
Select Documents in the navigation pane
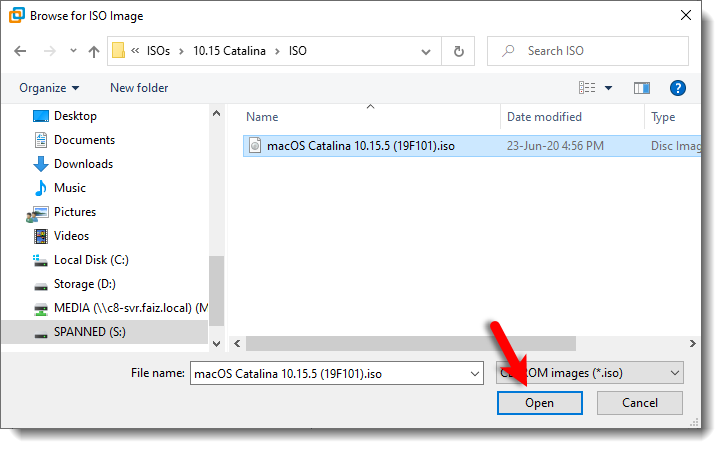pyautogui.click(x=84, y=140)
